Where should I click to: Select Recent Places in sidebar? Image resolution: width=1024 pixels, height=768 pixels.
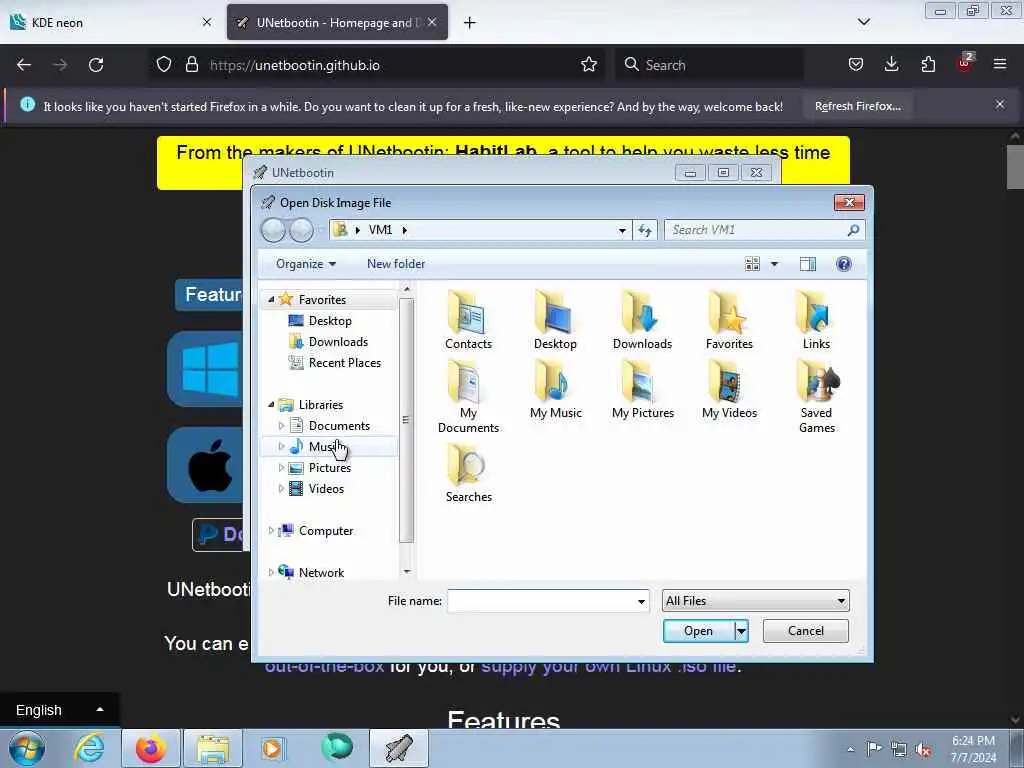344,362
